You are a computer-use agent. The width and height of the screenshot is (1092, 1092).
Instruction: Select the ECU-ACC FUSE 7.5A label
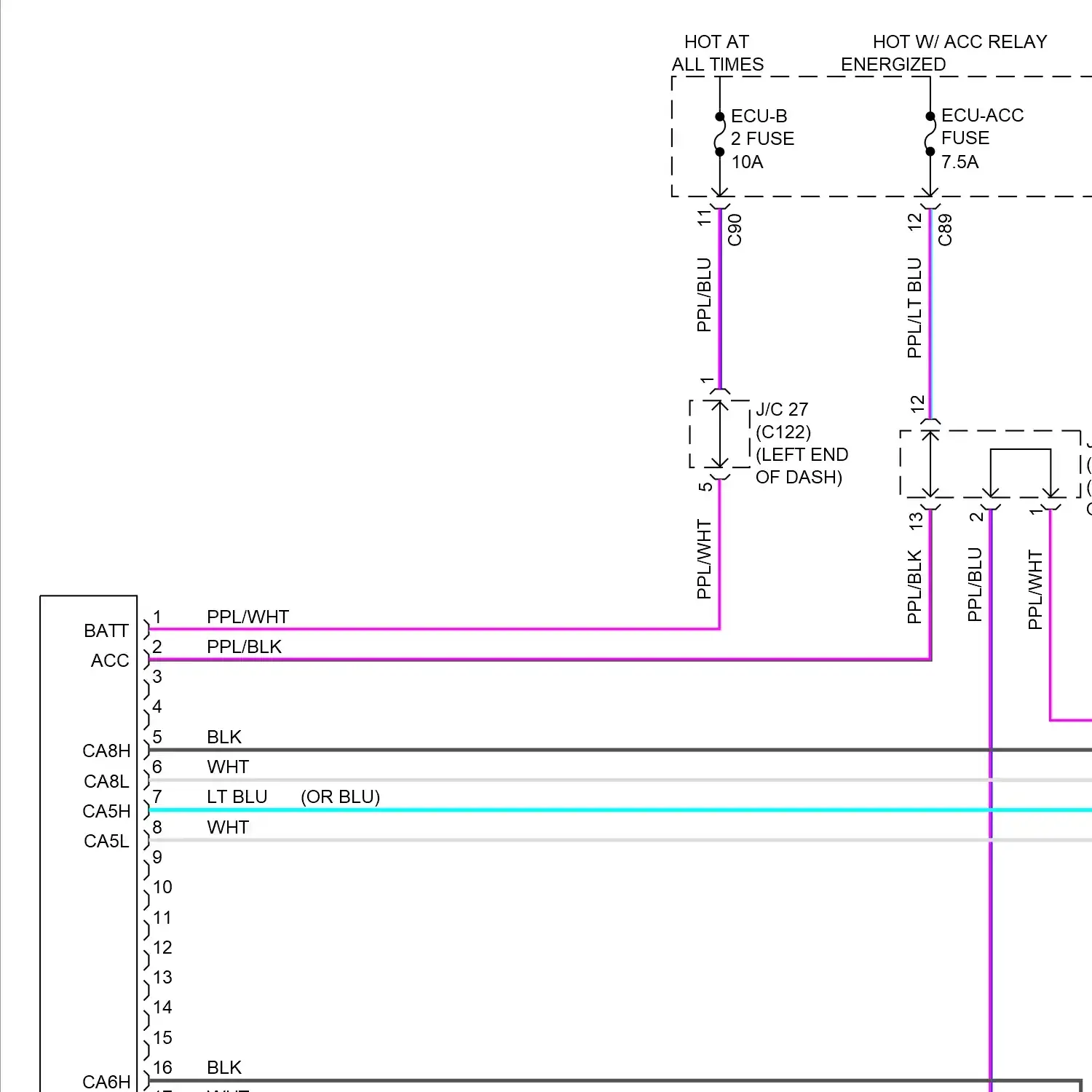tap(982, 138)
